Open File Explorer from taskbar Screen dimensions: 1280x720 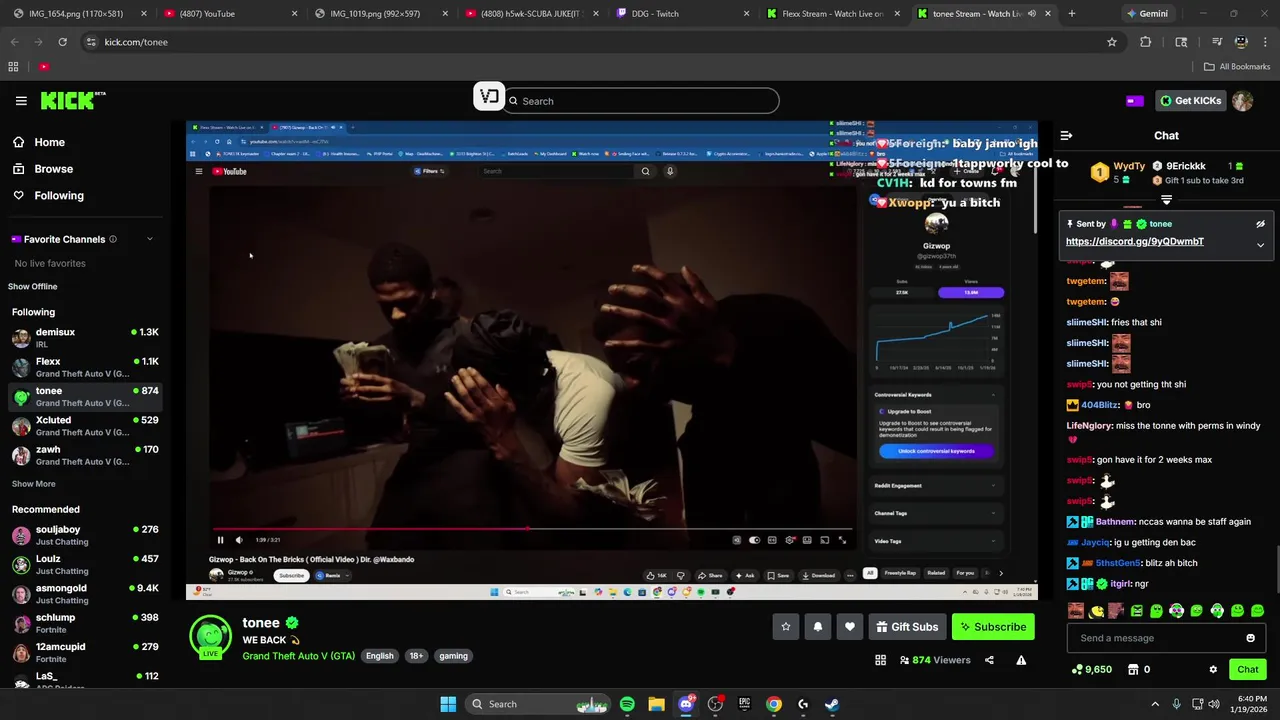click(x=656, y=704)
